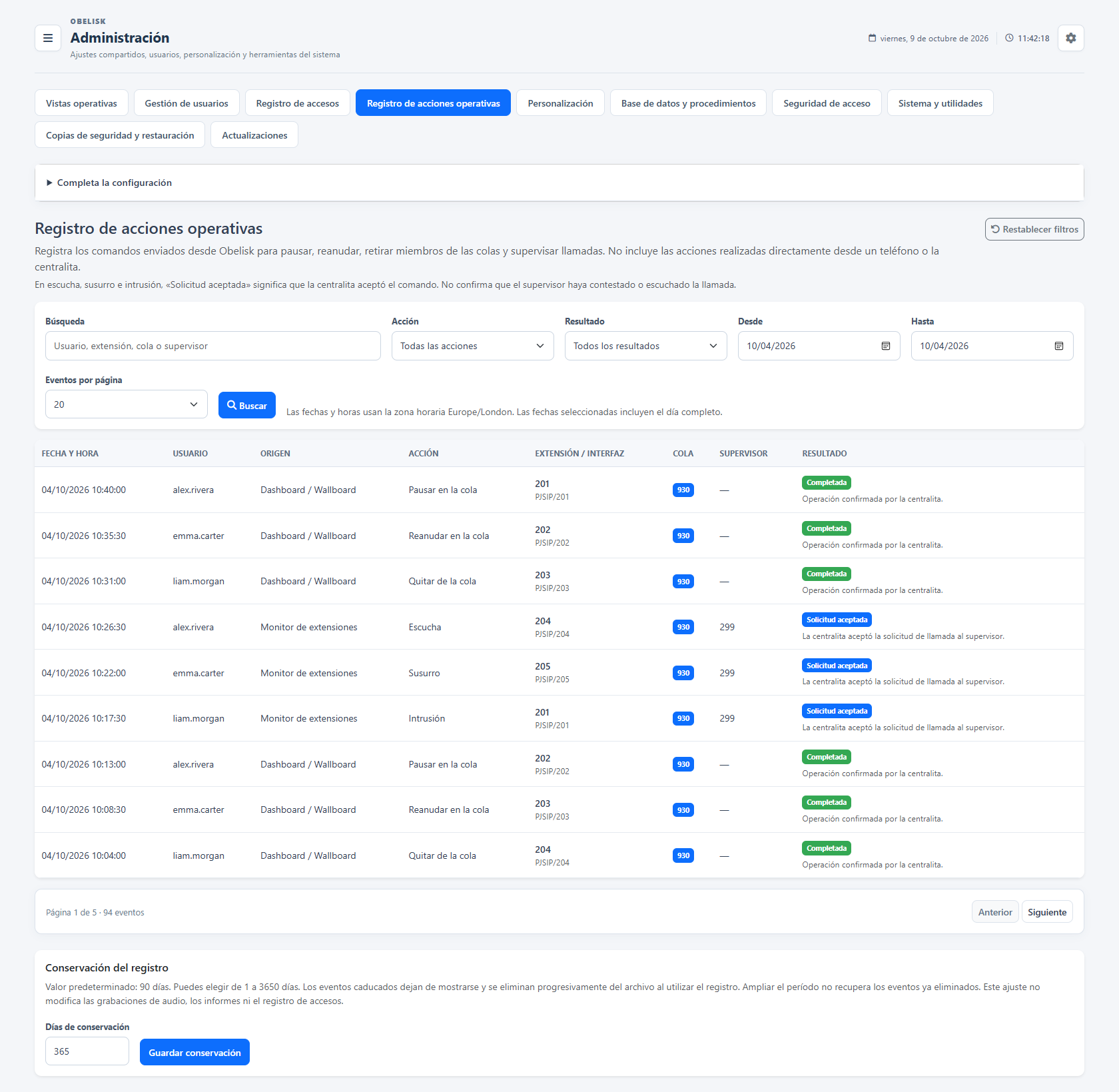Screen dimensions: 1119x1092
Task: Click Completada badge in the 10:04:00 row
Action: click(x=827, y=848)
